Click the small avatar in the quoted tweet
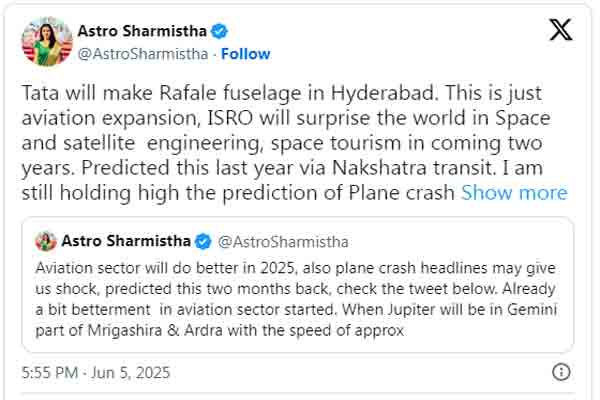This screenshot has width=600, height=400. tap(46, 241)
